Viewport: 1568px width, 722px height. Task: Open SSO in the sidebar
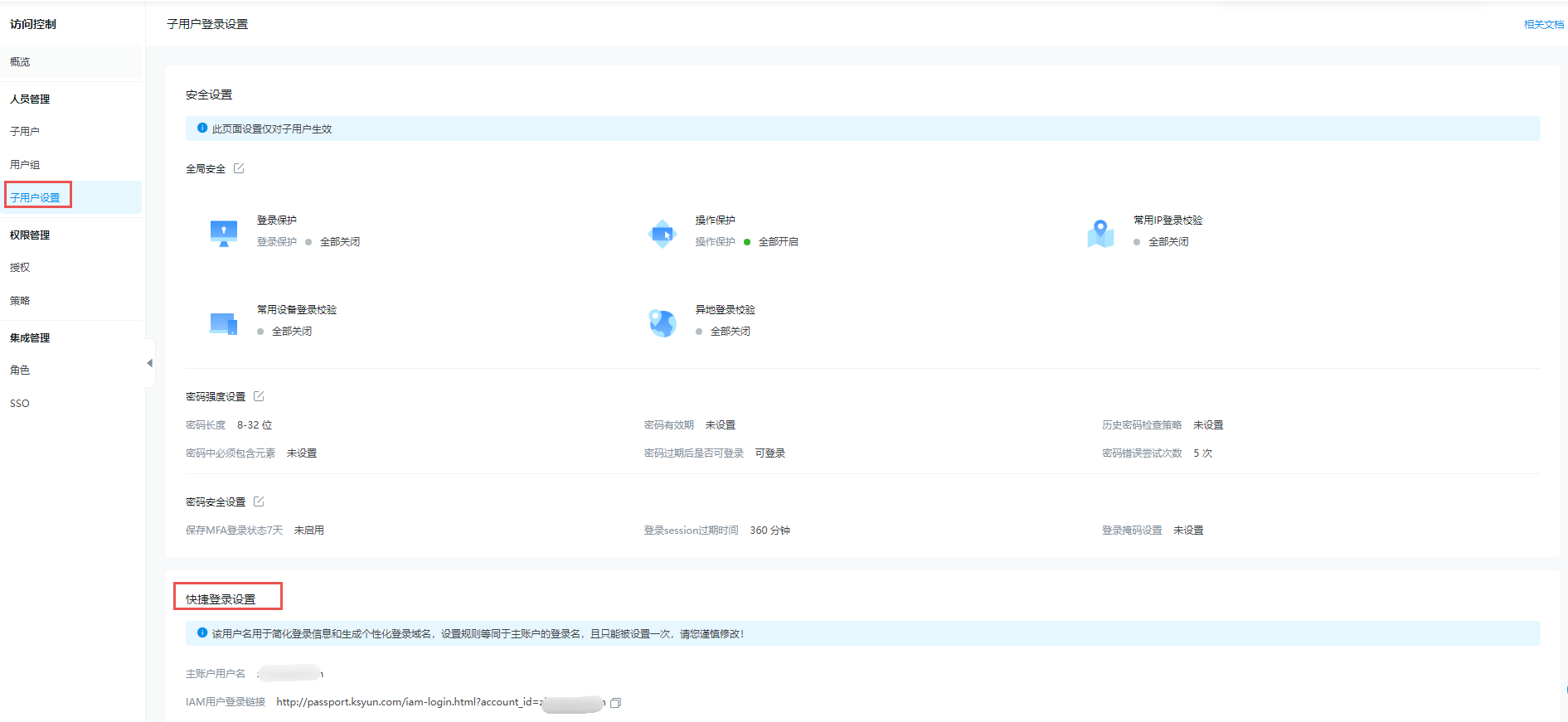tap(20, 404)
